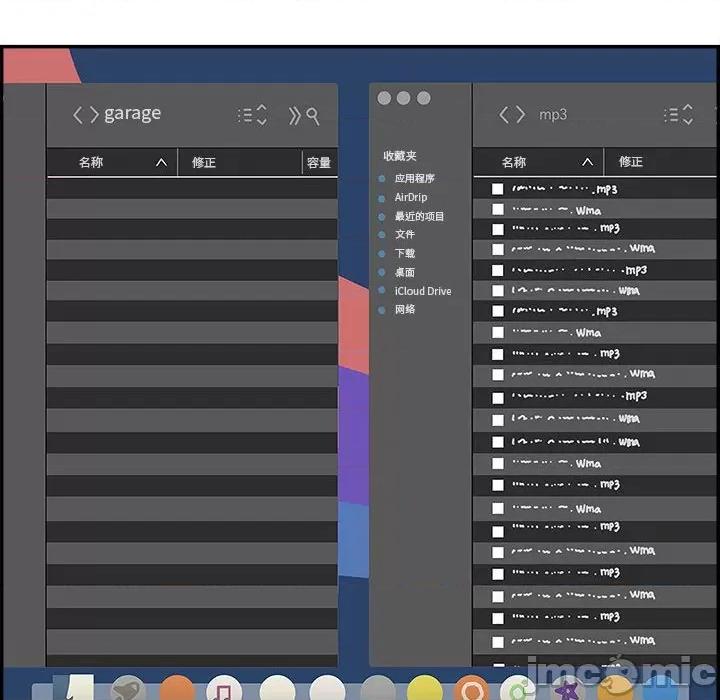The height and width of the screenshot is (700, 720).
Task: Tick the checkbox of the fourth row .wma file
Action: [x=498, y=249]
